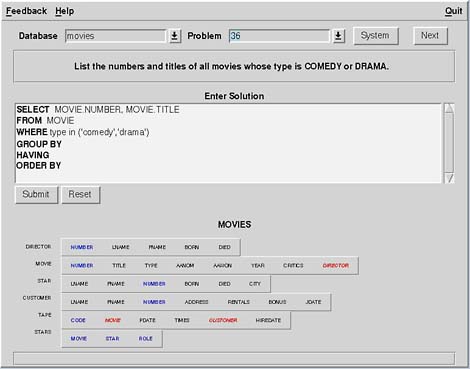
Task: Click red CUSTOMER attribute in TAPE row
Action: click(223, 320)
